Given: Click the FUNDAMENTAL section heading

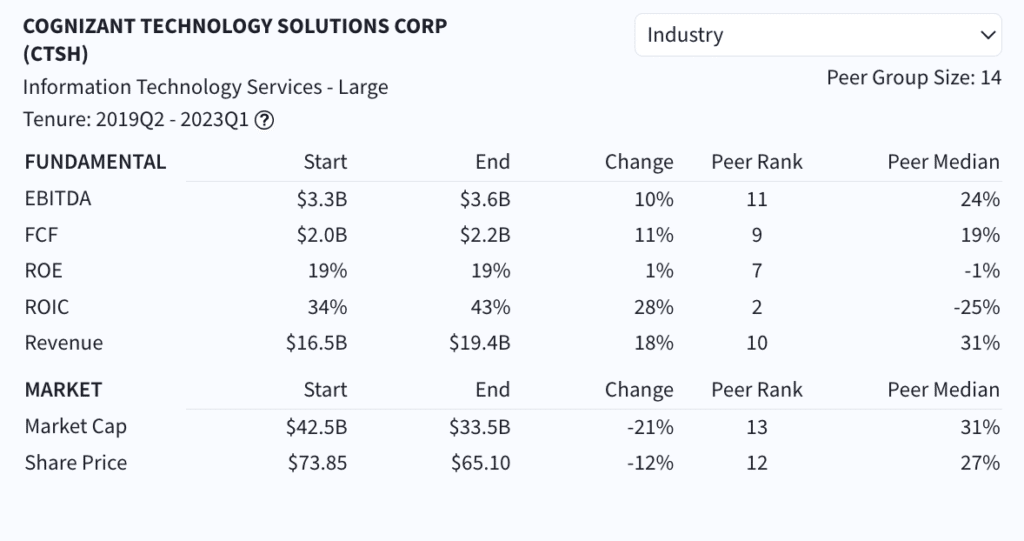Looking at the screenshot, I should [95, 162].
